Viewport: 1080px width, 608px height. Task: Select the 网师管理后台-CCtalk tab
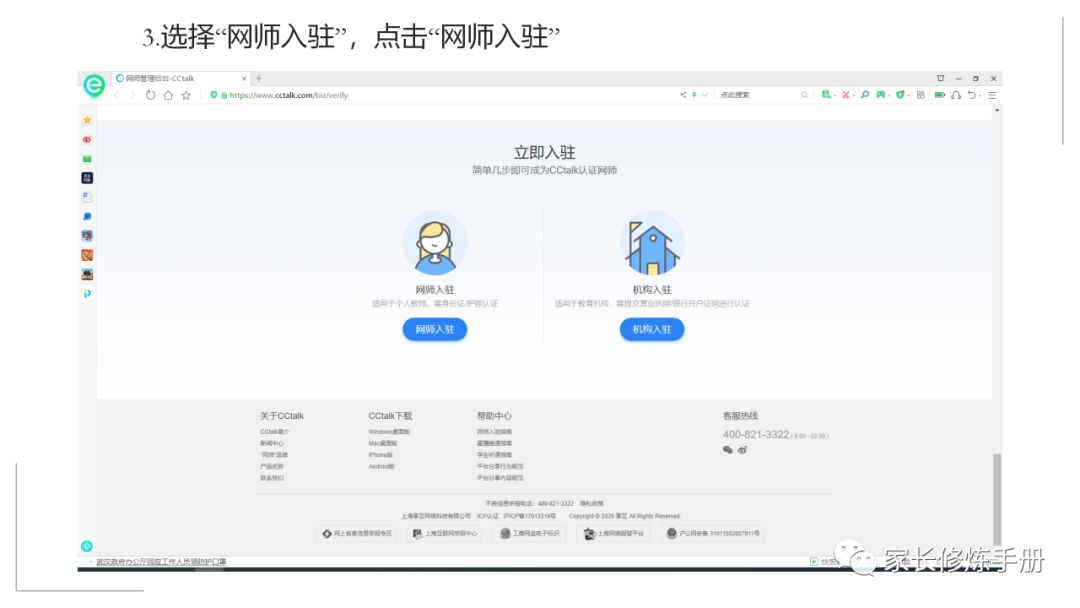[x=179, y=78]
